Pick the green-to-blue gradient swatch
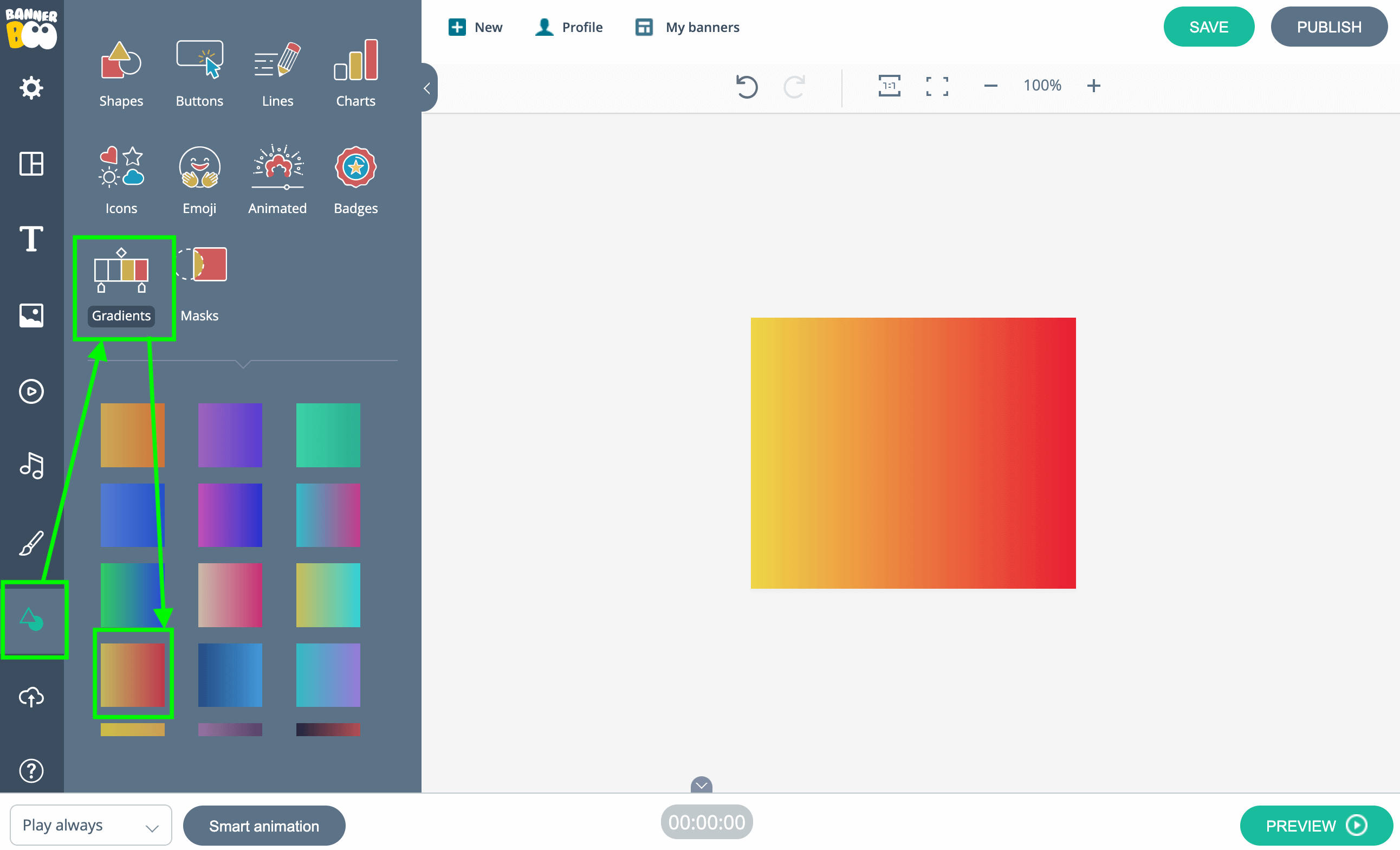The image size is (1400, 850). (x=132, y=595)
